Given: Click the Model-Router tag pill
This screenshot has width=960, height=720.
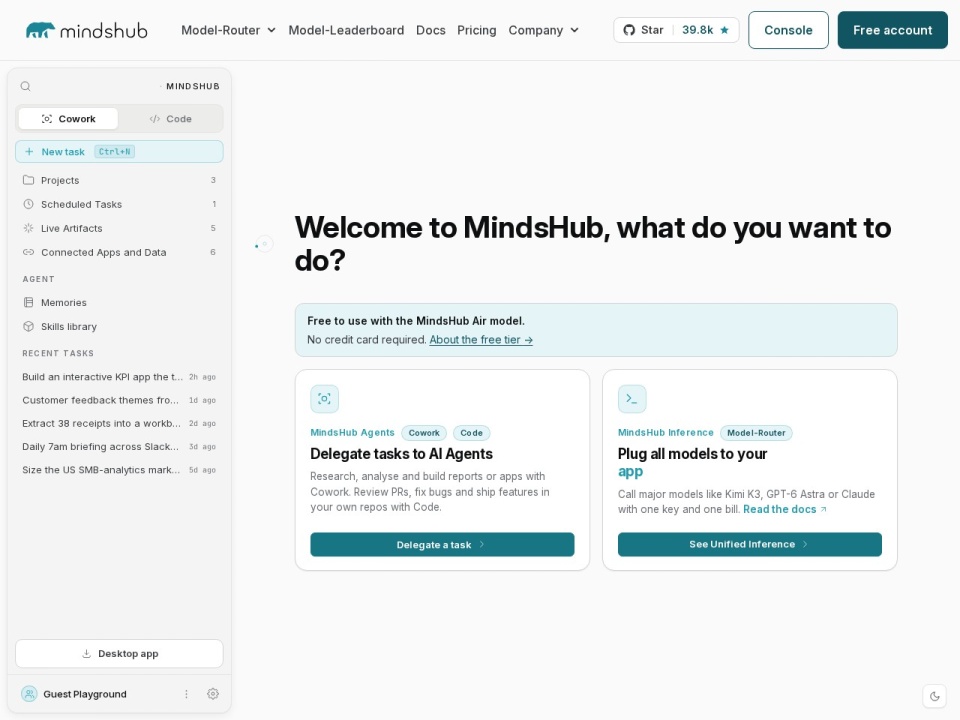Looking at the screenshot, I should tap(756, 433).
